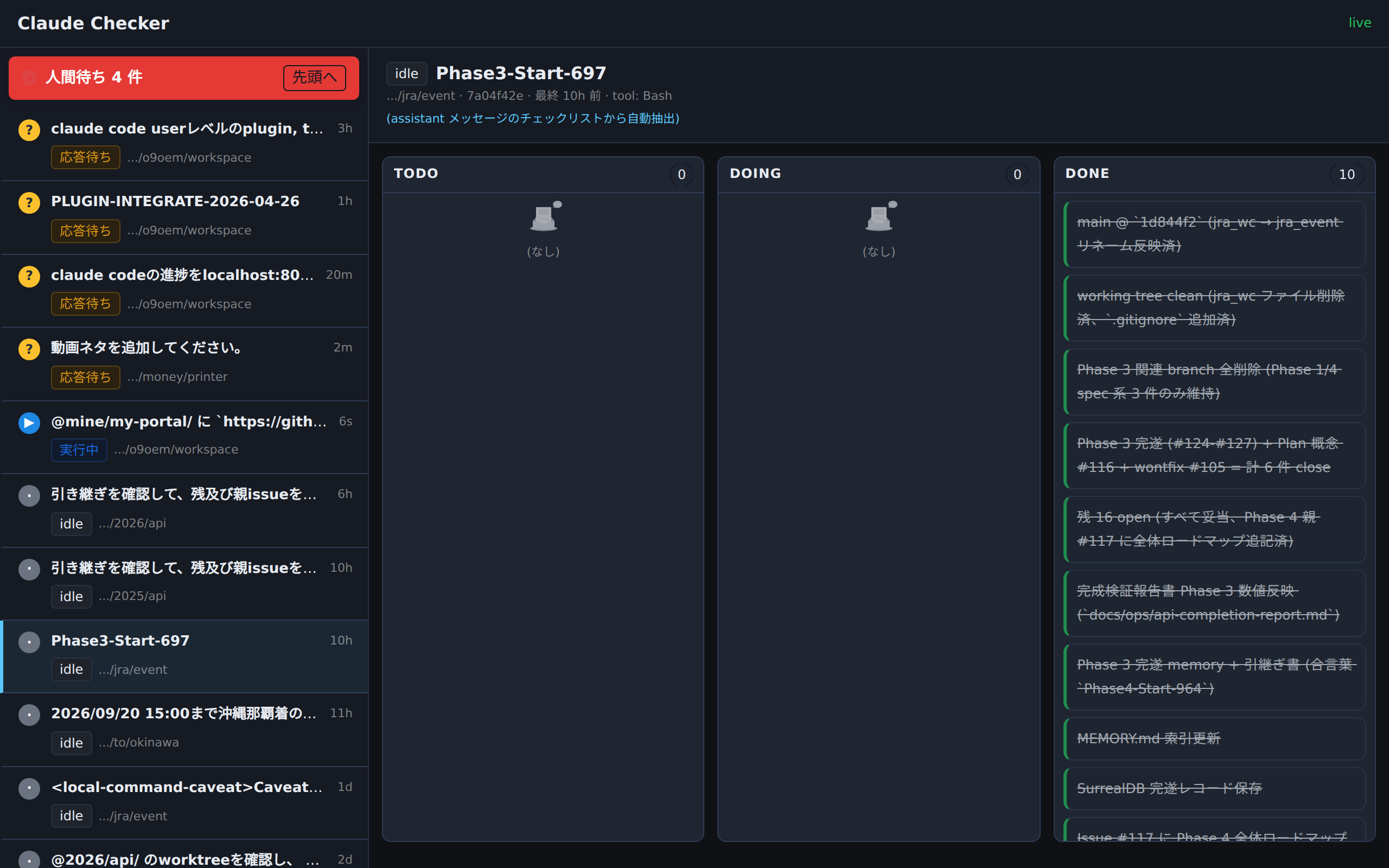Image resolution: width=1389 pixels, height=868 pixels.
Task: Click the done card 'MEMORY.md 索引更新'
Action: coord(1214,739)
